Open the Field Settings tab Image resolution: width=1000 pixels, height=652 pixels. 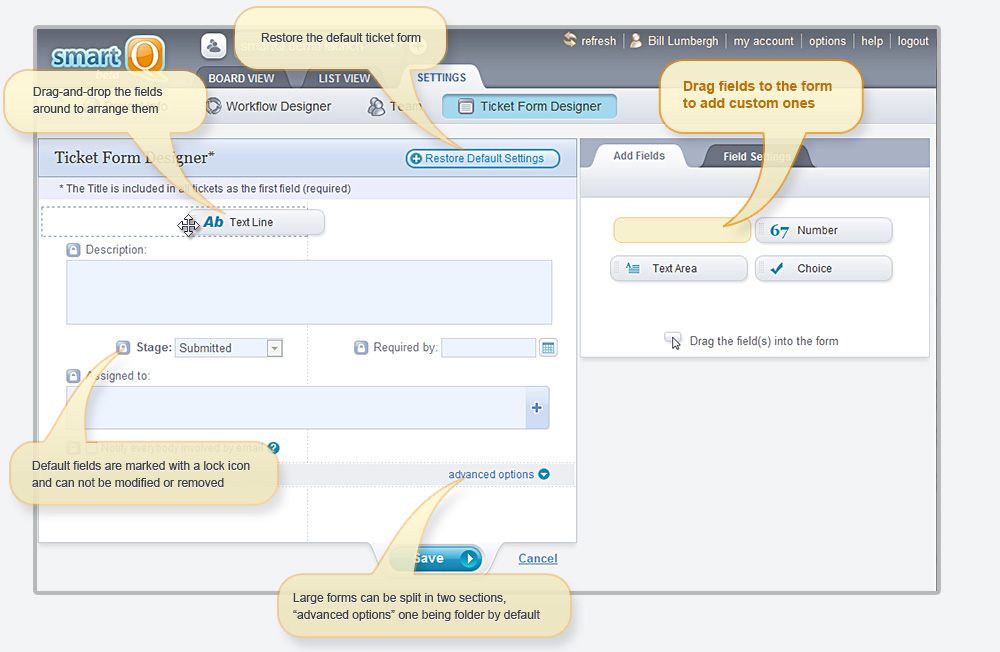[x=755, y=156]
